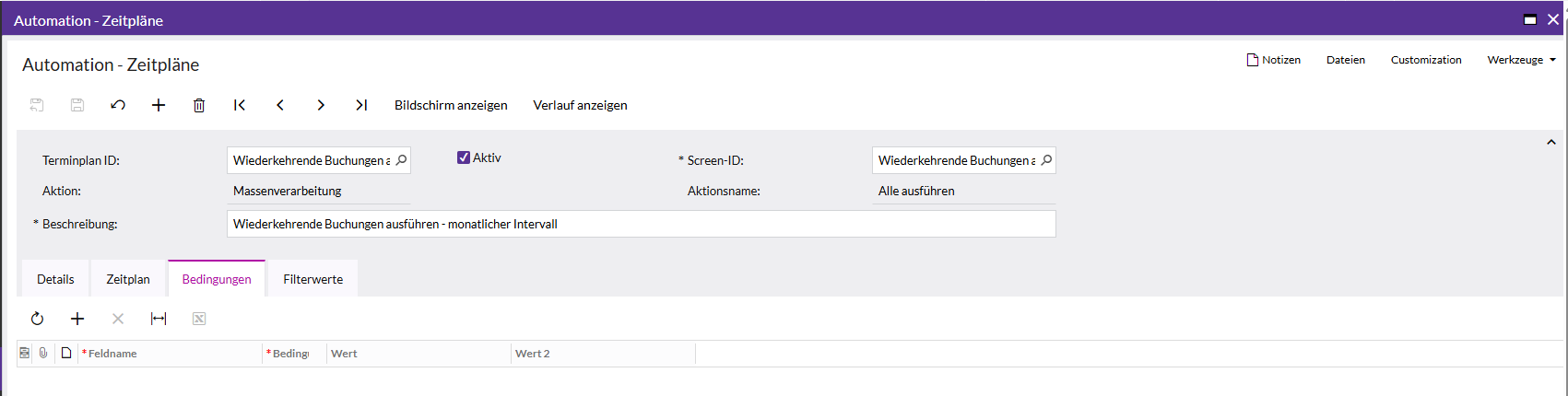The height and width of the screenshot is (396, 1568).
Task: Click Verlauf anzeigen button
Action: tap(580, 105)
